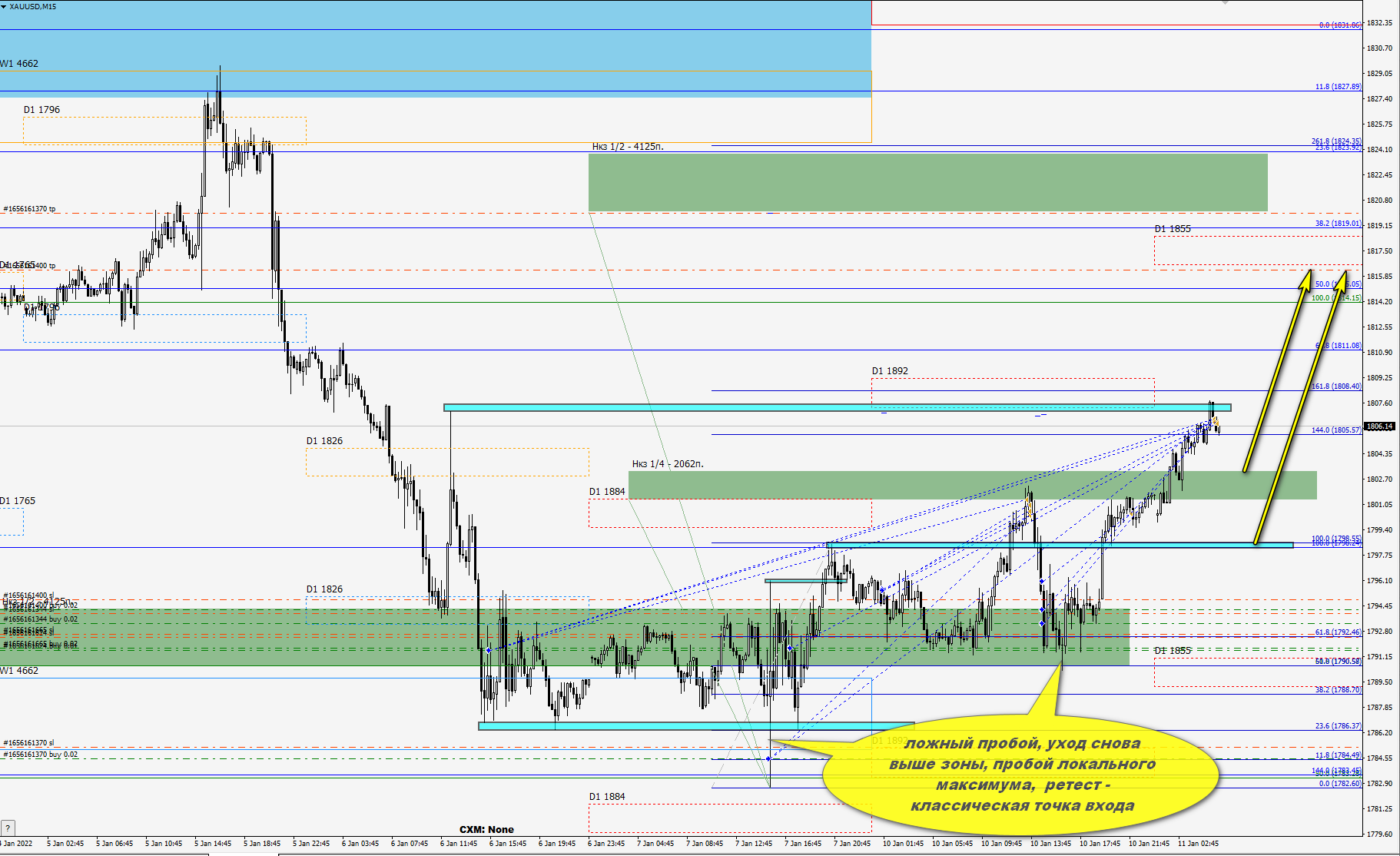Select D1 1855 label near 50.0 (1790.58)

click(1173, 651)
